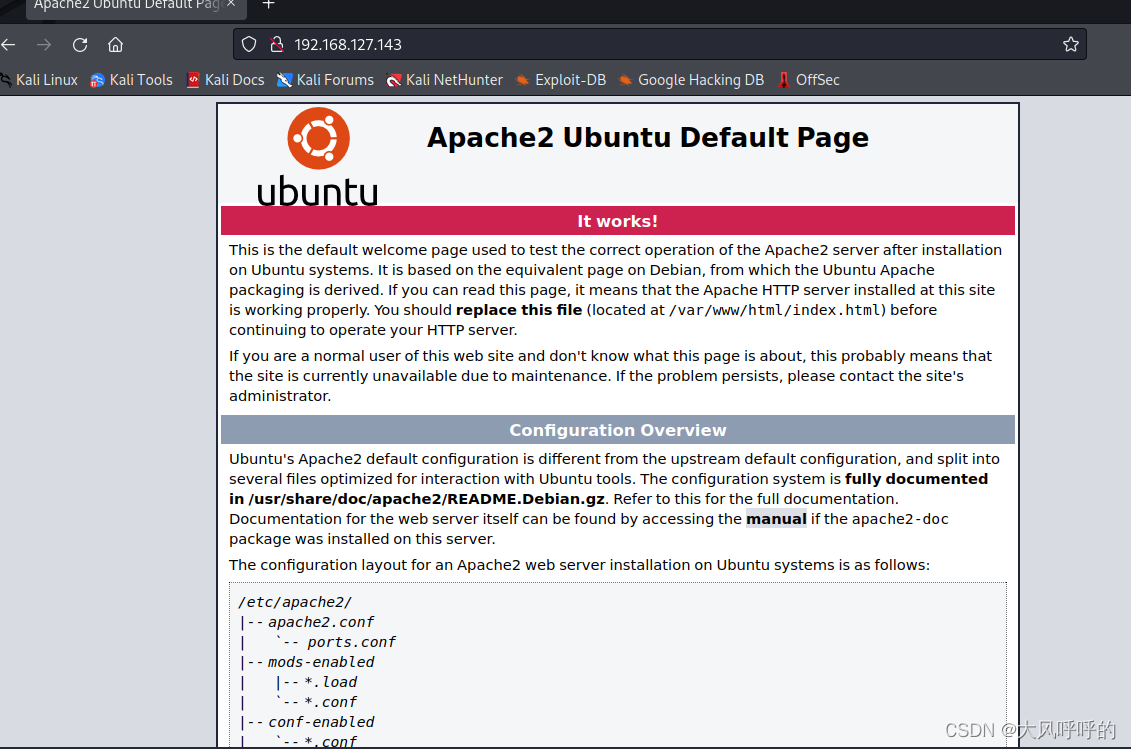The height and width of the screenshot is (749, 1131).
Task: Click the replace this file bold text
Action: [519, 310]
